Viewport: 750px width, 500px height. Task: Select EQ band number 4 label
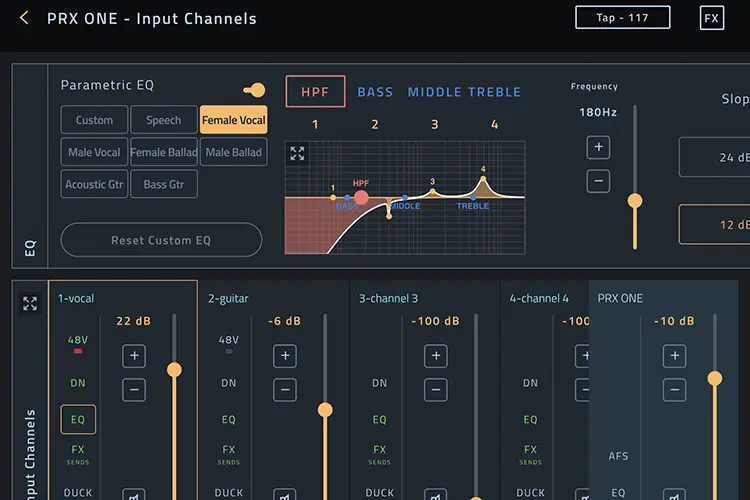point(495,124)
